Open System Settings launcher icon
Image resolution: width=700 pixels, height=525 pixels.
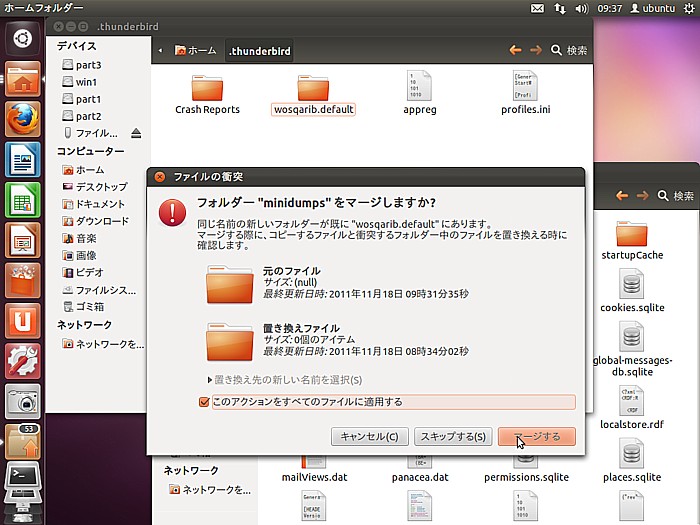click(x=22, y=361)
